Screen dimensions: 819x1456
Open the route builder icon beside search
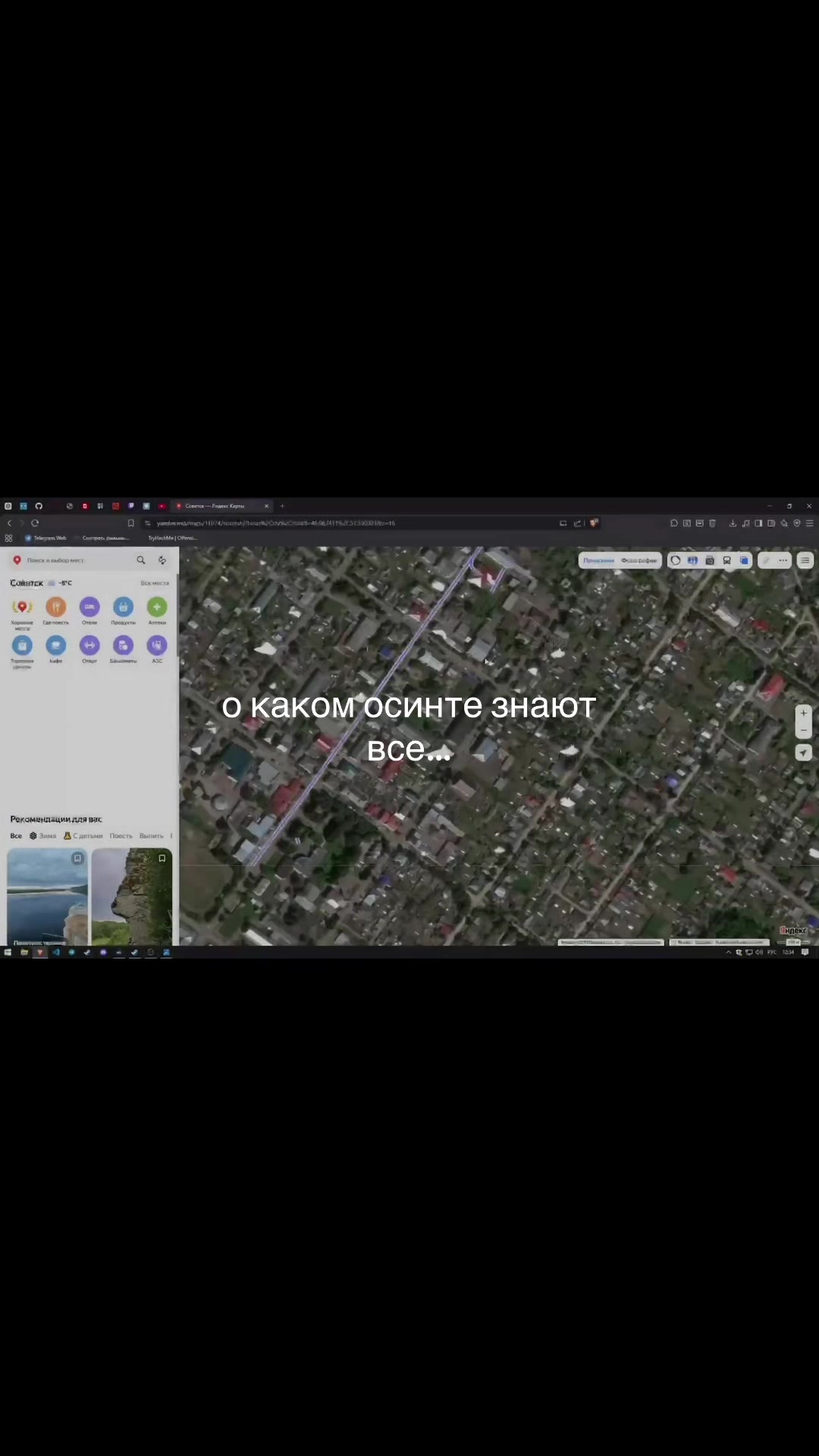[162, 560]
